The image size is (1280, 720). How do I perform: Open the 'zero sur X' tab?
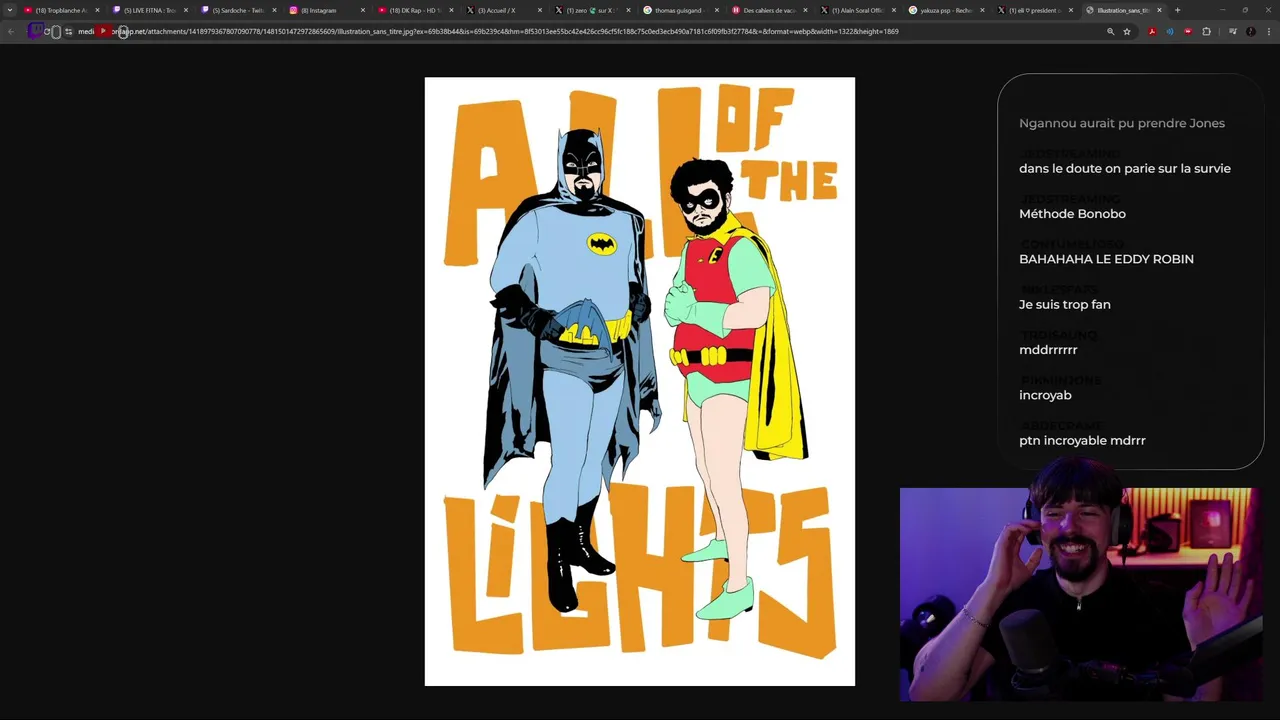(590, 10)
